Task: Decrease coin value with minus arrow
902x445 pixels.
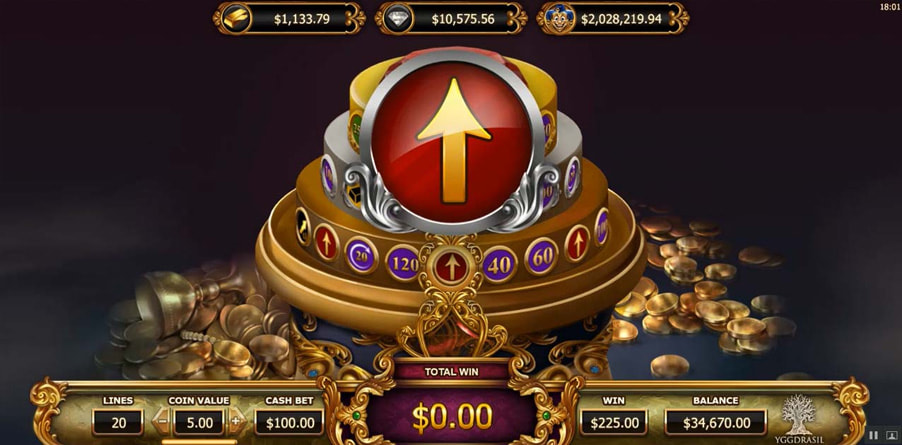Action: point(162,422)
